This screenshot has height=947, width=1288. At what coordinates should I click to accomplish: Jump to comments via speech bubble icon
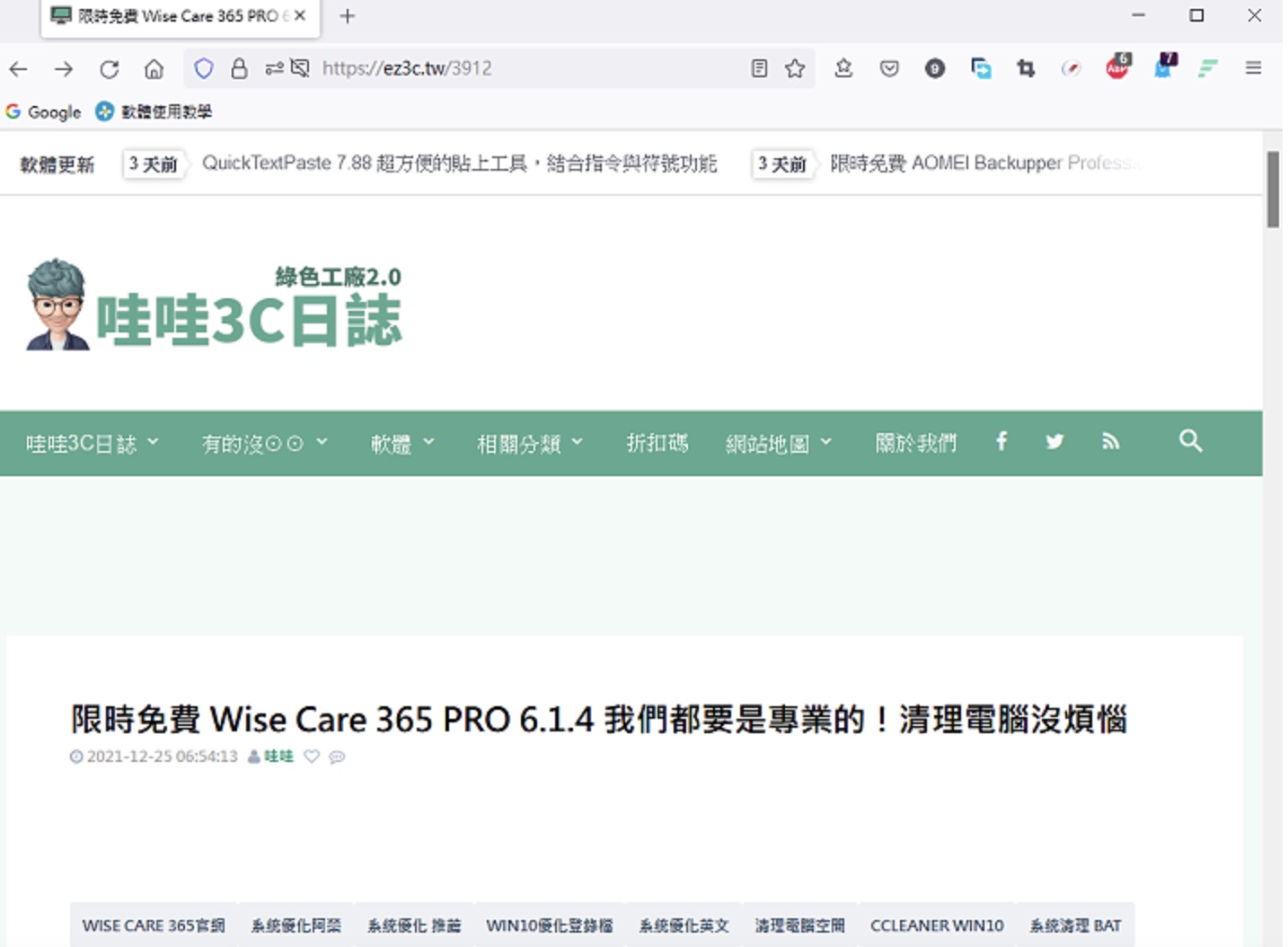tap(337, 757)
